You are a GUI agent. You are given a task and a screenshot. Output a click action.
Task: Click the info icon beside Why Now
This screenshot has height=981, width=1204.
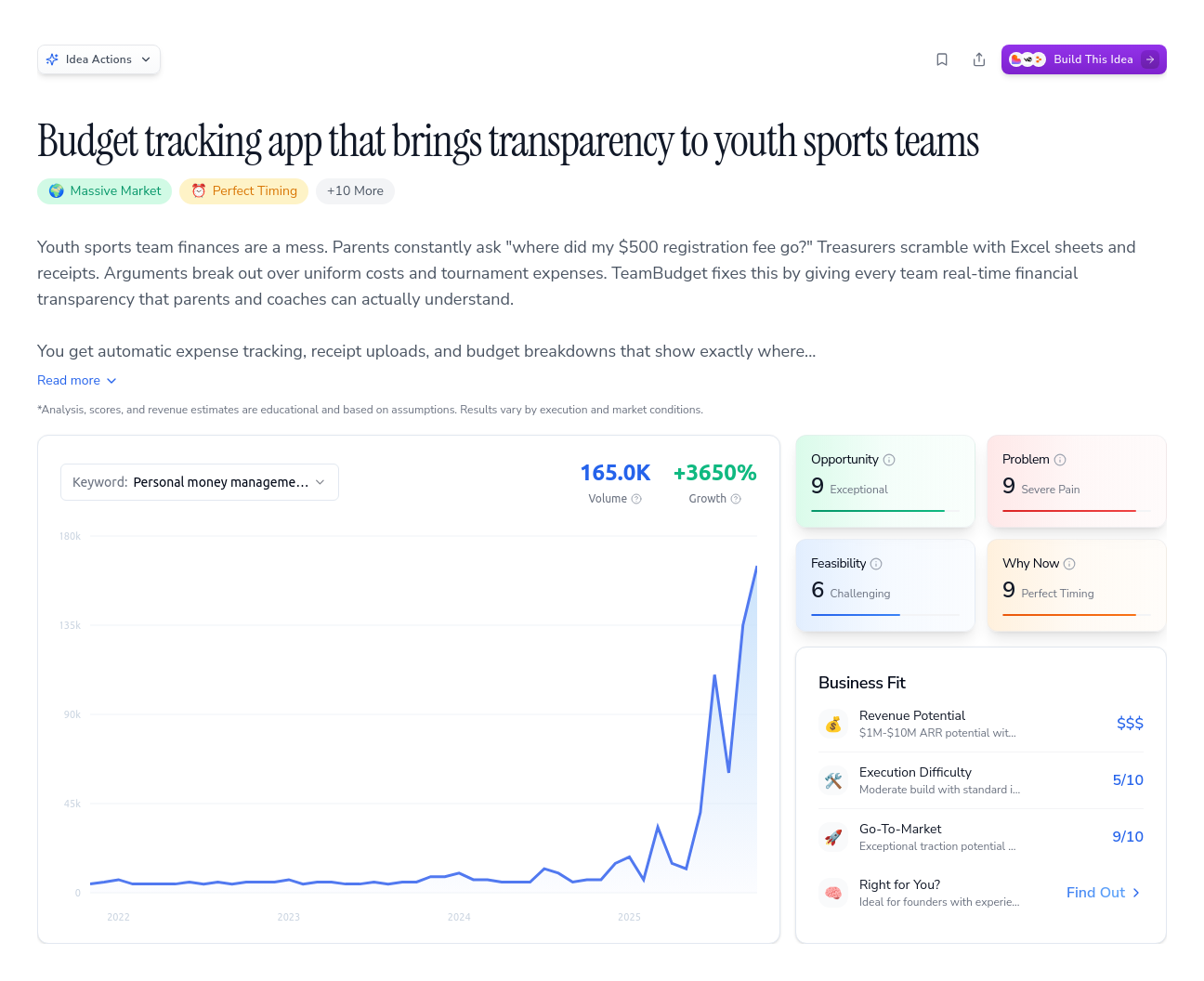pos(1069,564)
